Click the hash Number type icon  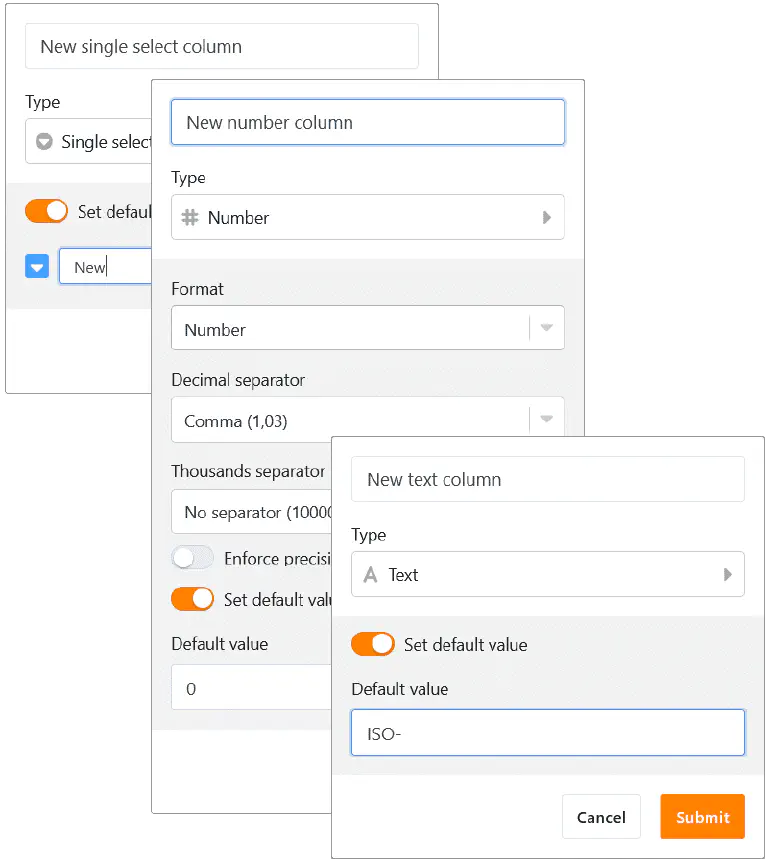(190, 218)
